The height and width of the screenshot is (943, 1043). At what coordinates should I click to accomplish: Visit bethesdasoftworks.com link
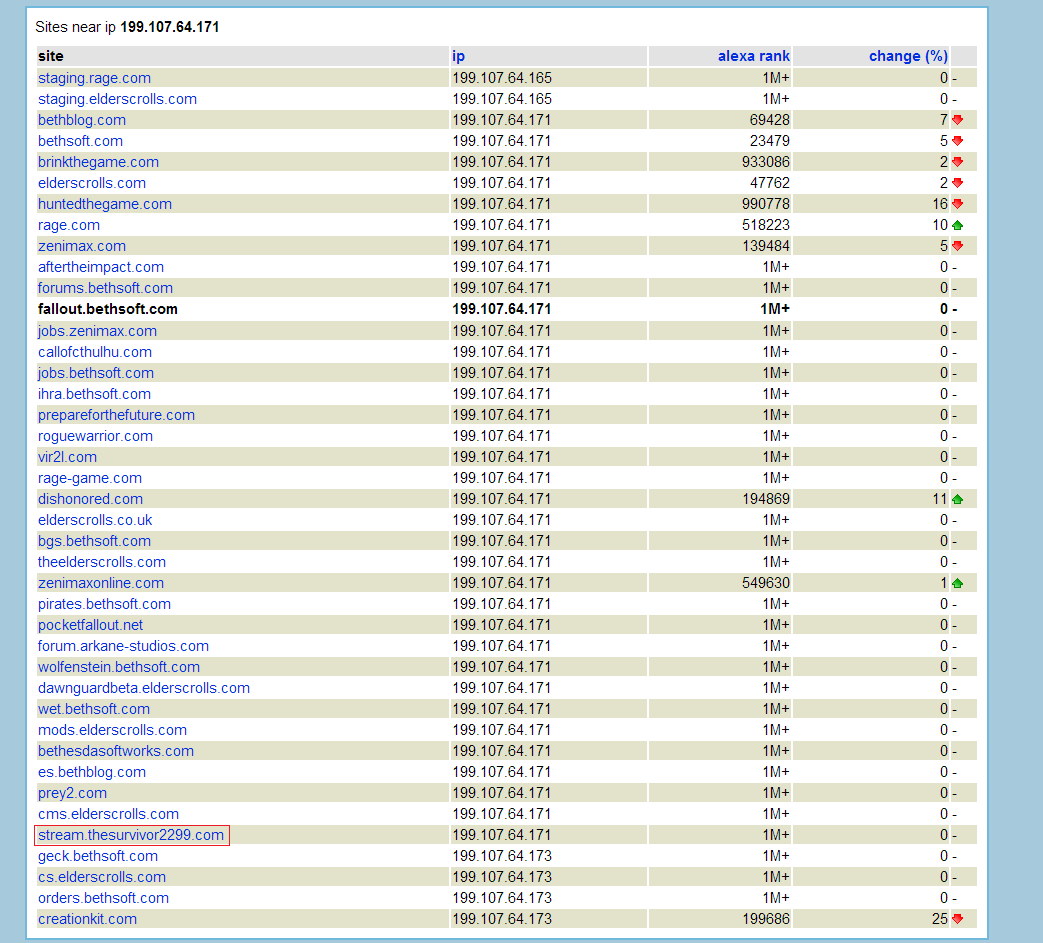(x=116, y=751)
